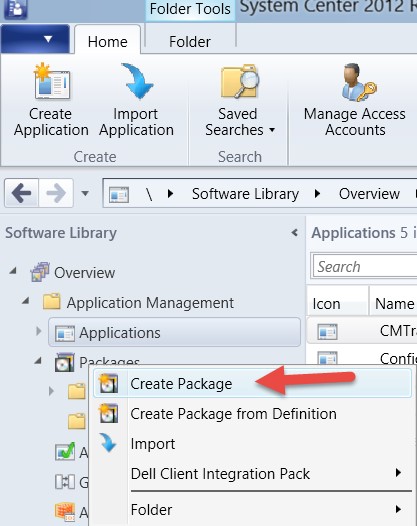
Task: Click the Packages node disc icon
Action: tap(64, 362)
